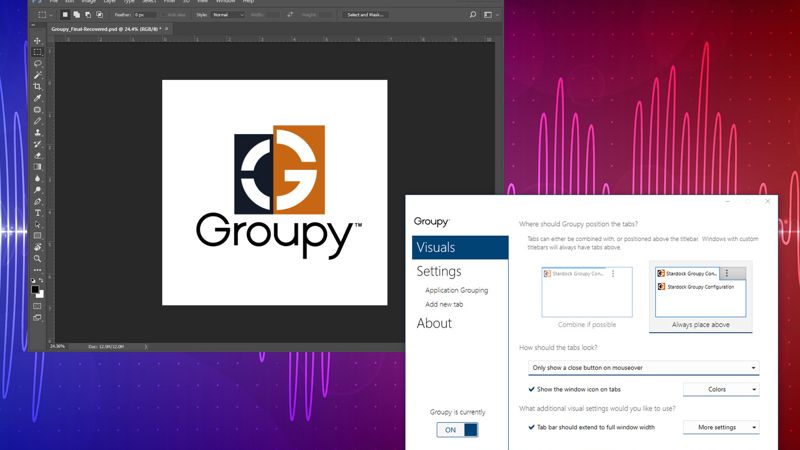
Task: Click the swap width and height icon
Action: click(x=290, y=15)
